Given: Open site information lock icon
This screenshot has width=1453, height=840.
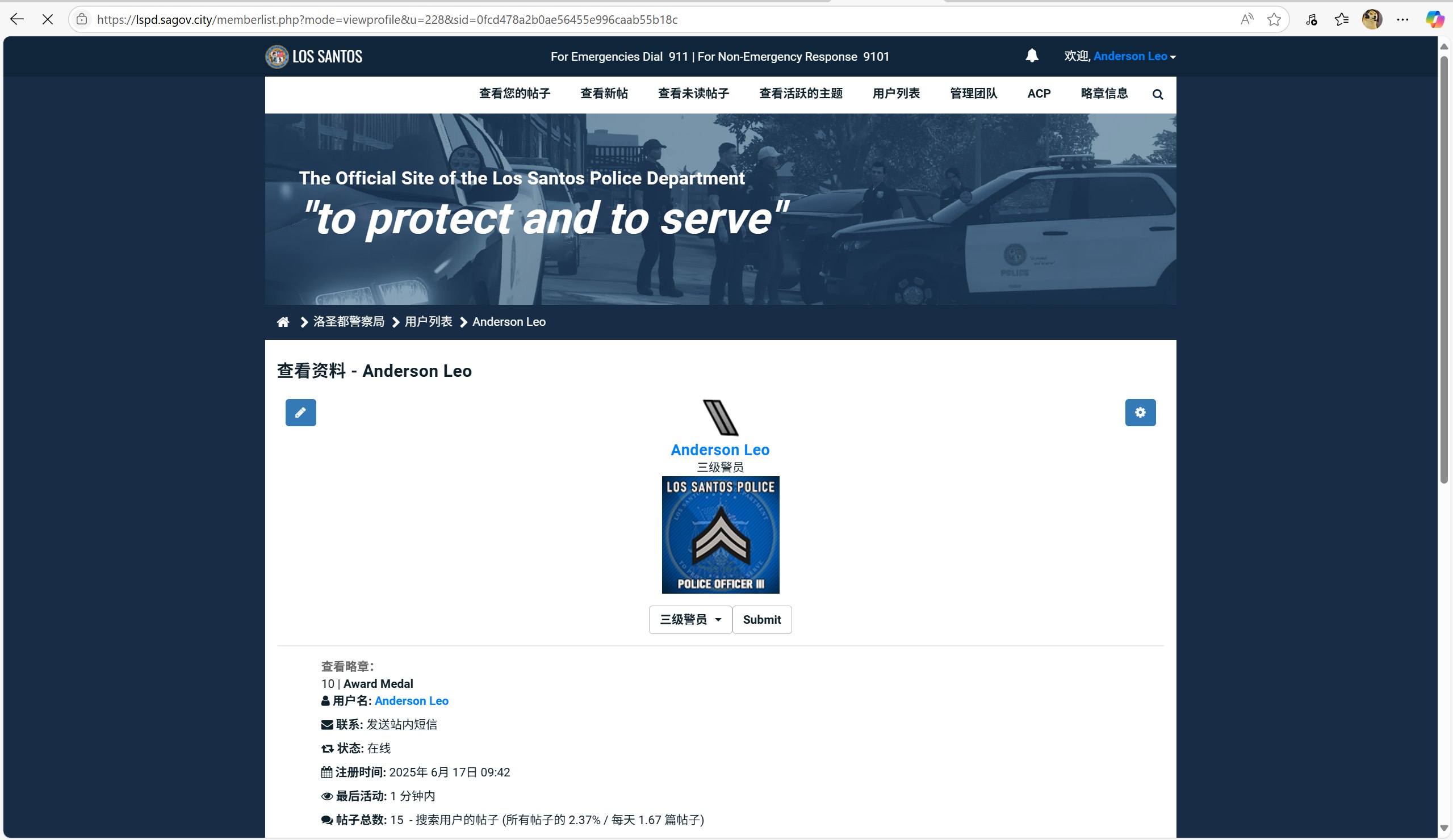Looking at the screenshot, I should tap(82, 20).
